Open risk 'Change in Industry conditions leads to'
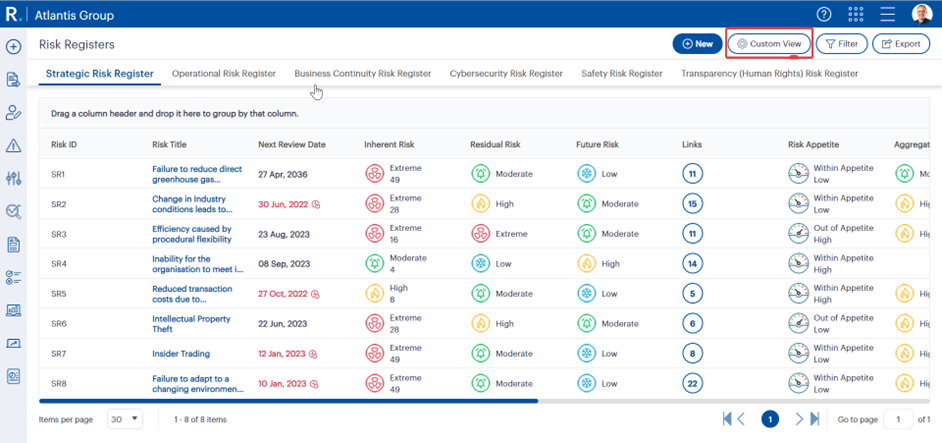 tap(192, 204)
